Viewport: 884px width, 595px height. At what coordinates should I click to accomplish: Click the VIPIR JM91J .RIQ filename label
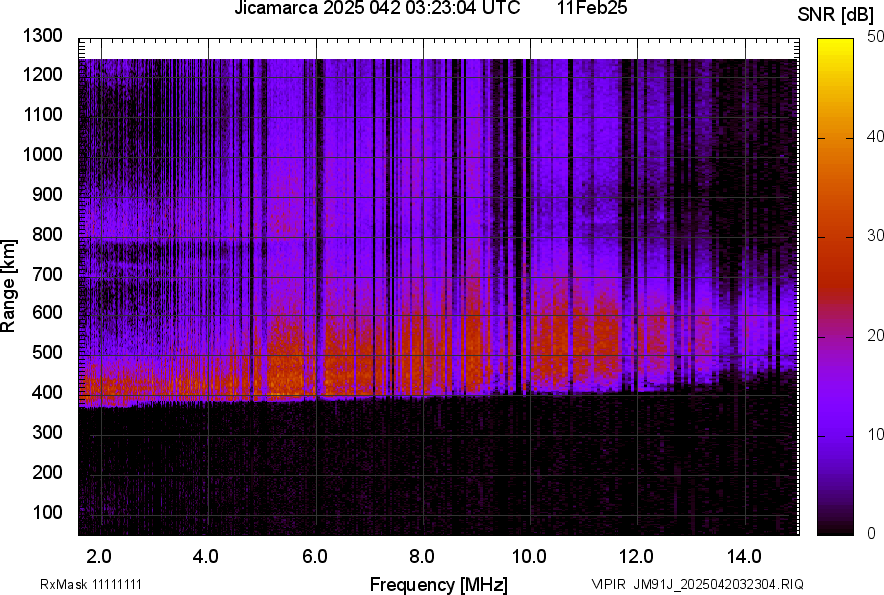tap(697, 584)
